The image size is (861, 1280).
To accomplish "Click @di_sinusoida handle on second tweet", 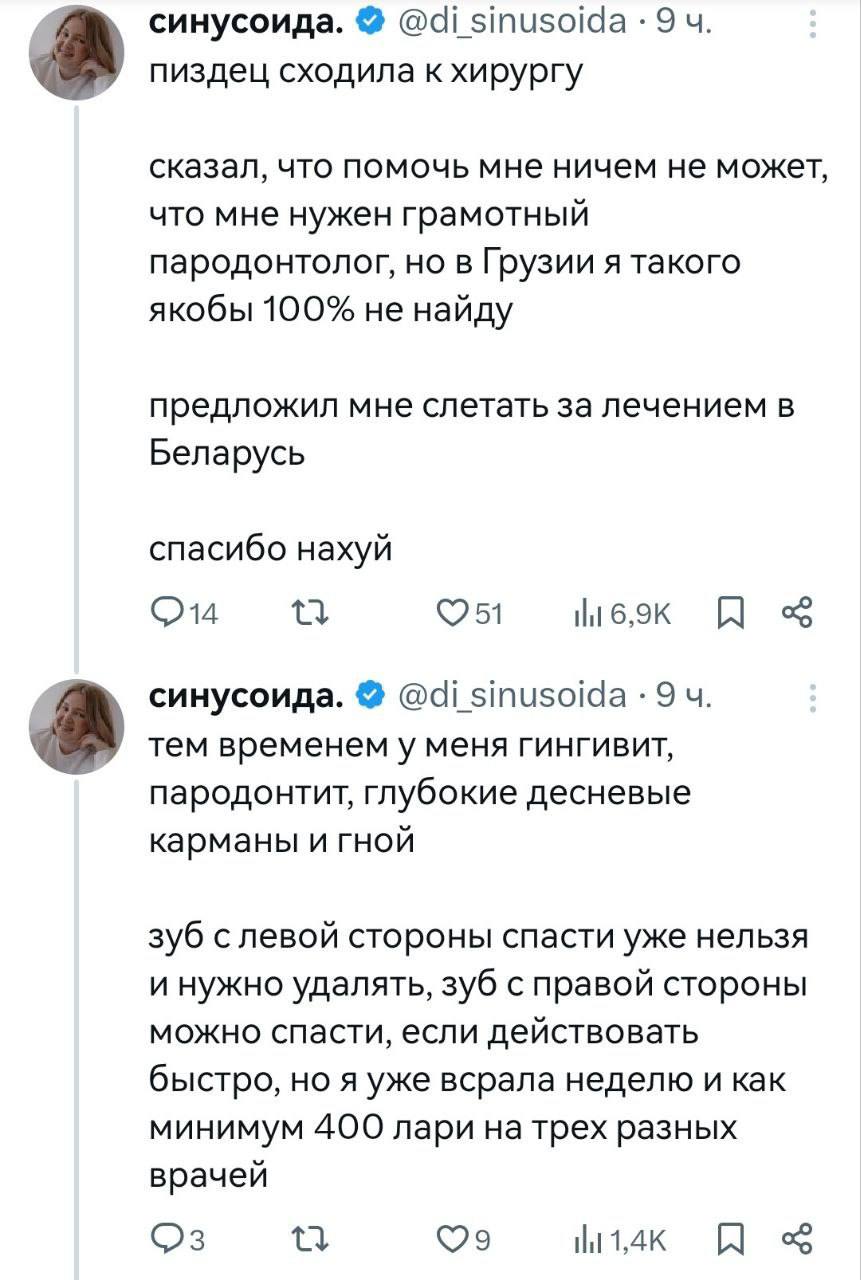I will coord(514,695).
